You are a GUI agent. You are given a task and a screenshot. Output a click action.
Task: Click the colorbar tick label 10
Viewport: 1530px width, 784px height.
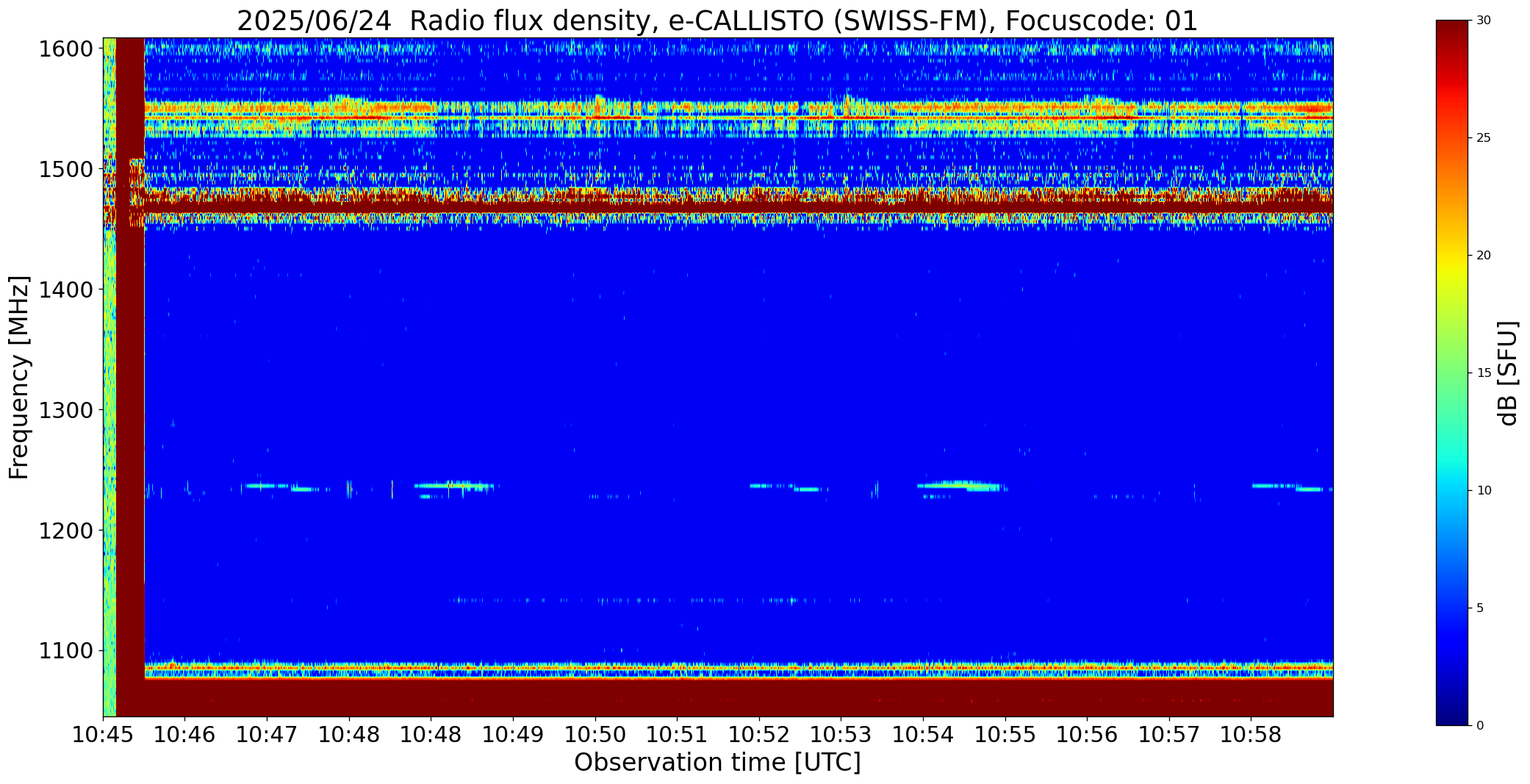click(1484, 491)
